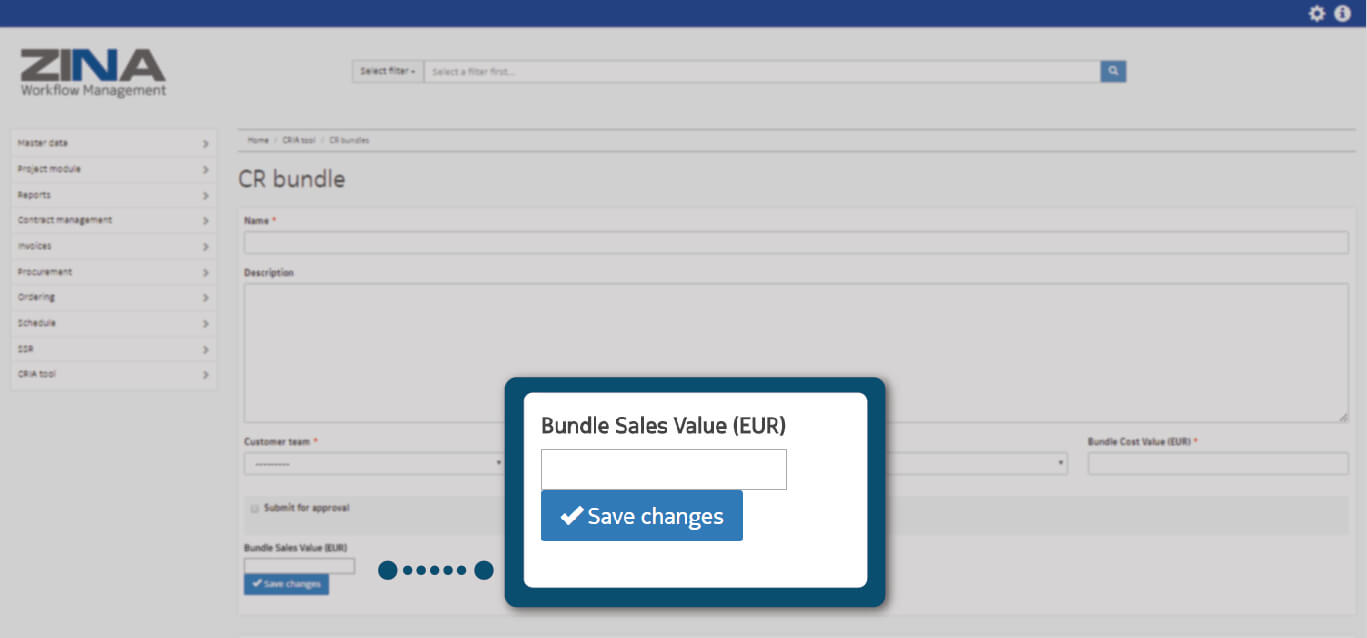Tick the Submit for approval checkbox
Viewport: 1367px width, 638px height.
pyautogui.click(x=255, y=508)
